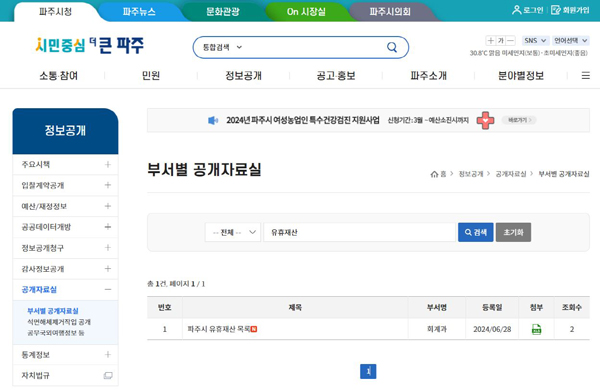Select 공무국외여행정보 등 sidebar link
The height and width of the screenshot is (390, 600).
coord(55,333)
